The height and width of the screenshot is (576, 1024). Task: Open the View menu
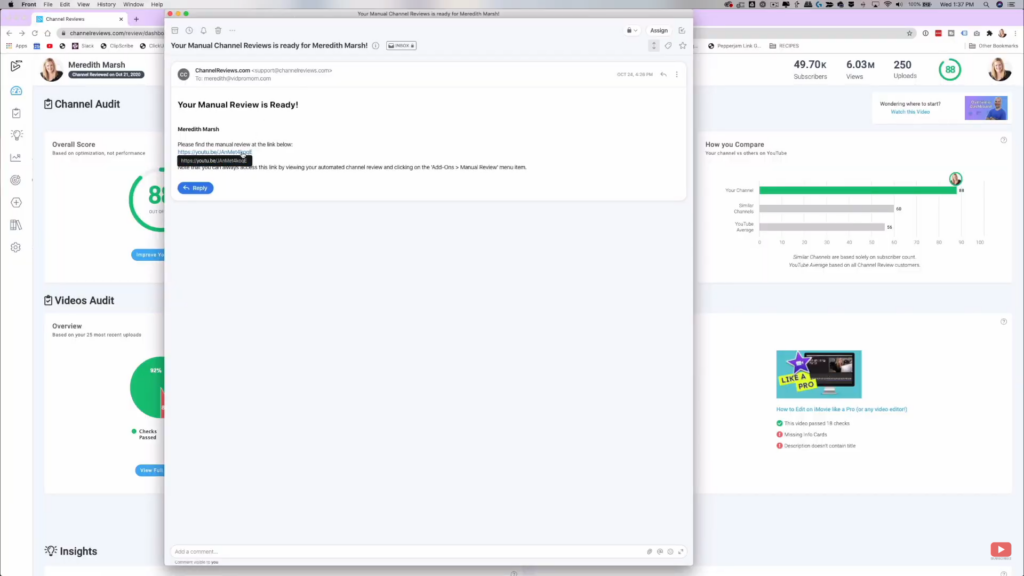point(83,5)
